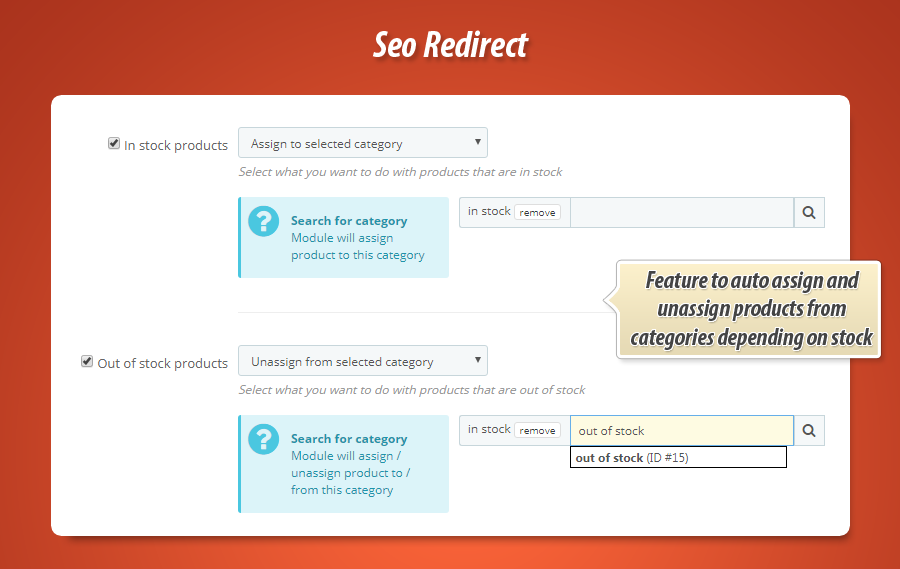900x569 pixels.
Task: Click the question mark icon in first info box
Action: 264,221
